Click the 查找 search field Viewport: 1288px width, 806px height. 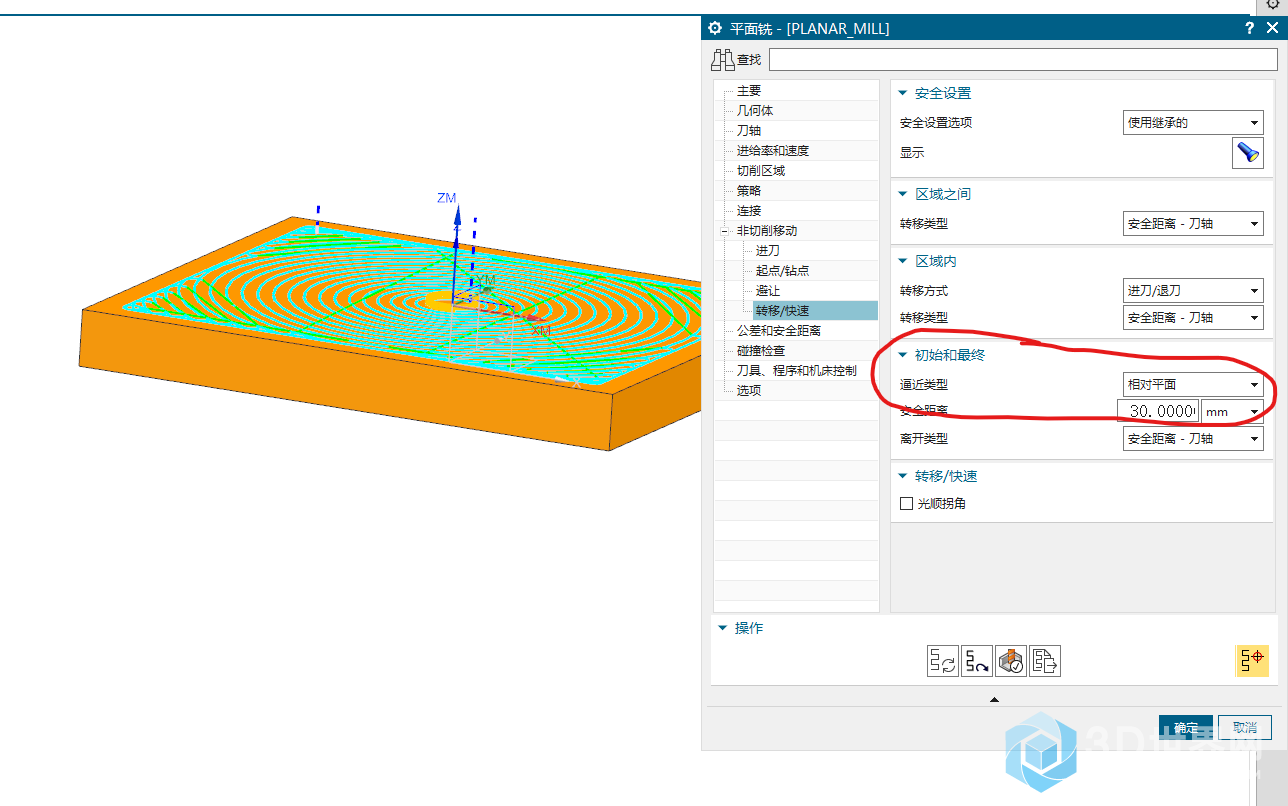pos(1023,60)
